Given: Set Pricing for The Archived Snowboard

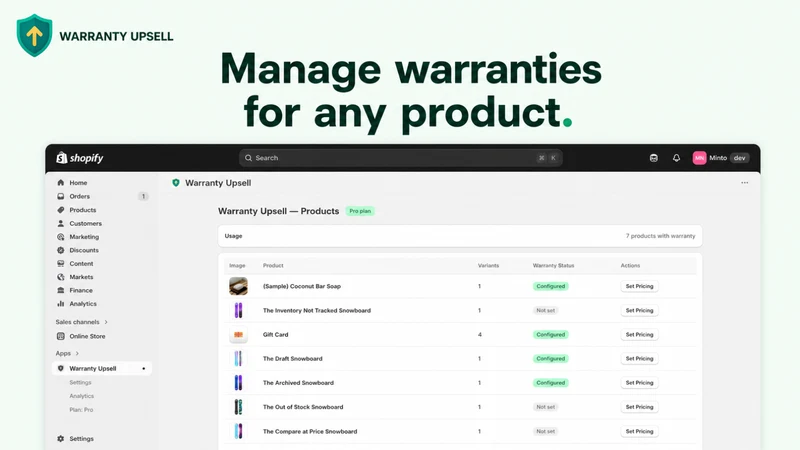Looking at the screenshot, I should coord(639,383).
